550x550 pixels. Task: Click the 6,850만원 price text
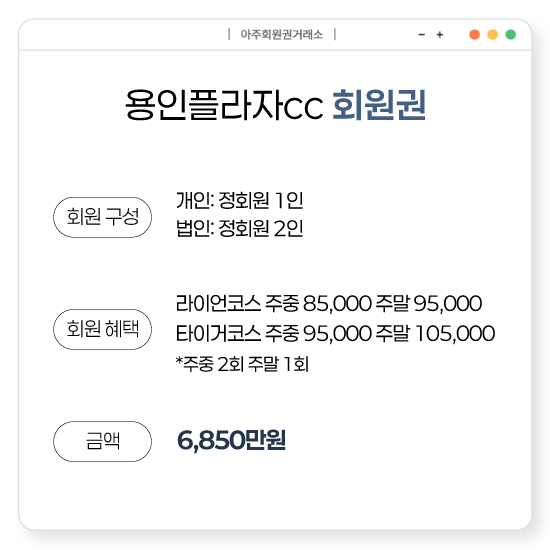click(x=232, y=440)
